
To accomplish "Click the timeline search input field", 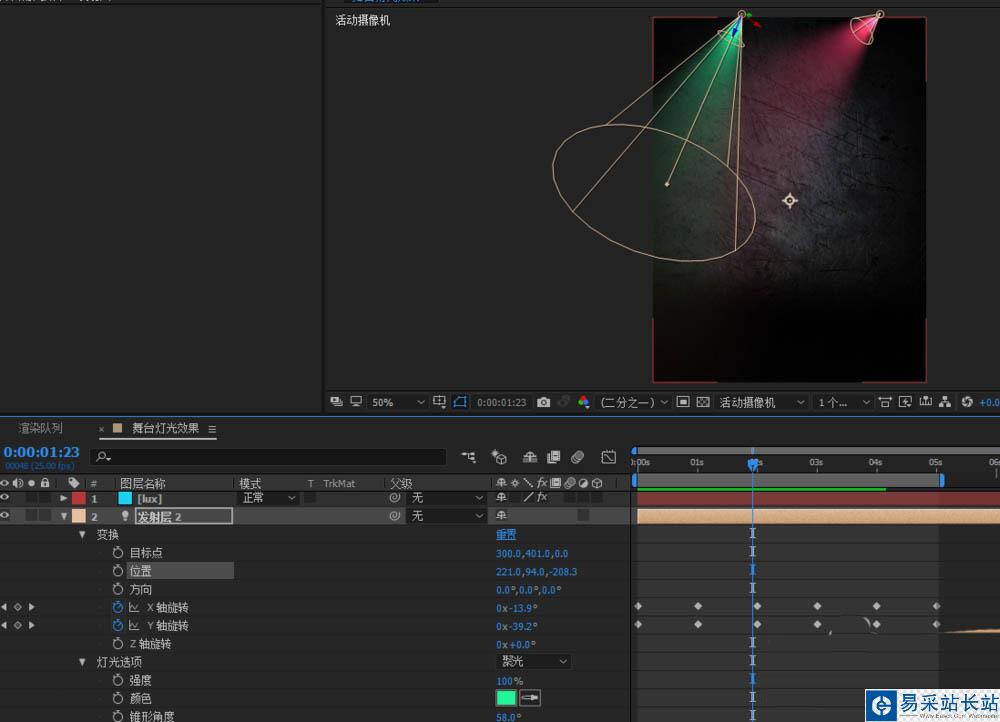I will click(x=270, y=457).
